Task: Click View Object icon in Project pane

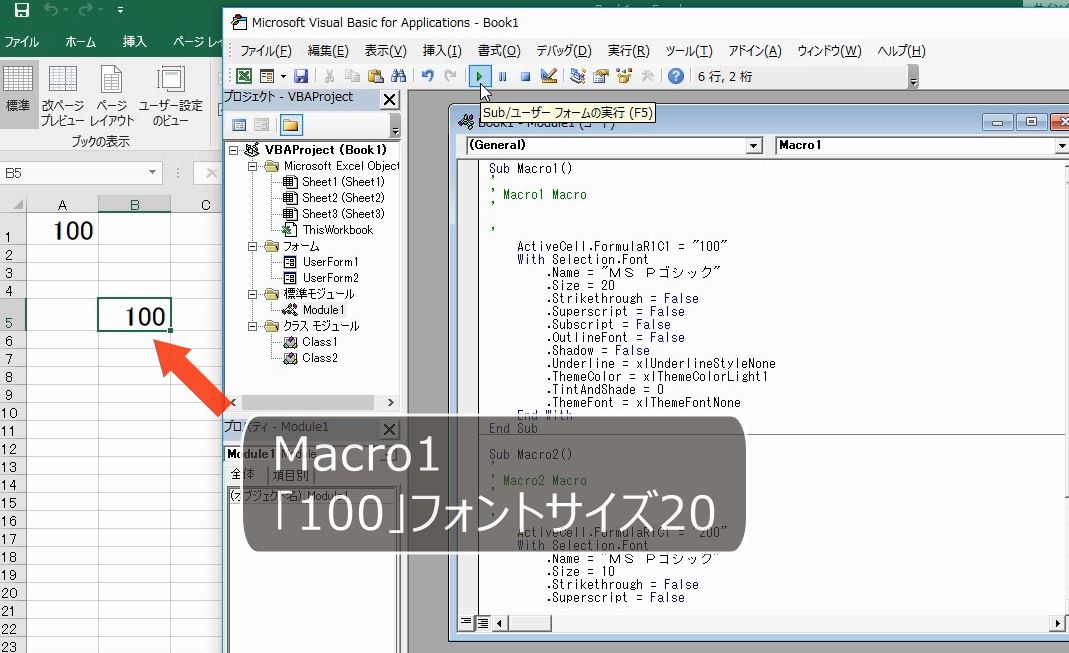Action: click(x=262, y=125)
